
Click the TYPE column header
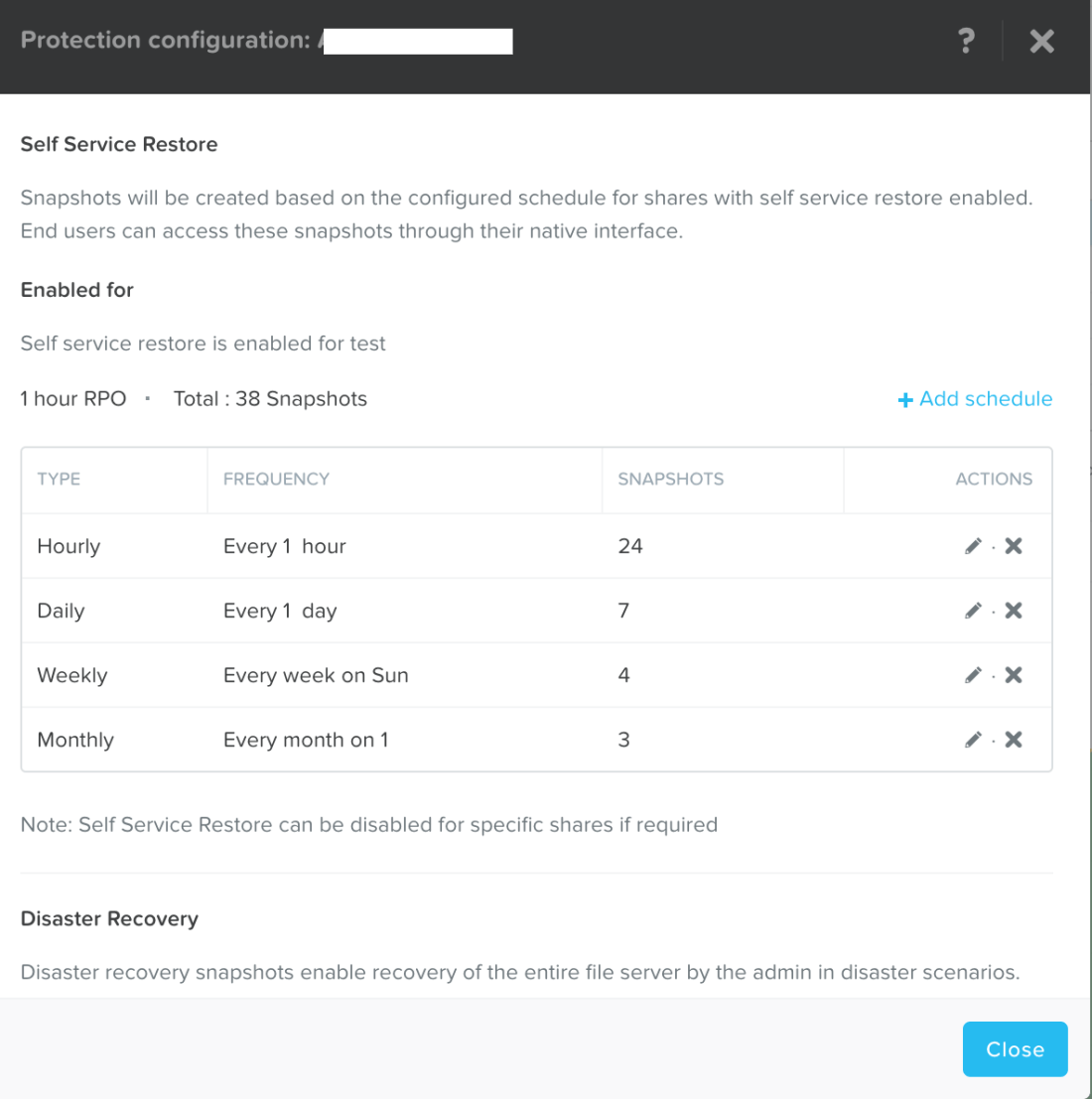point(59,479)
